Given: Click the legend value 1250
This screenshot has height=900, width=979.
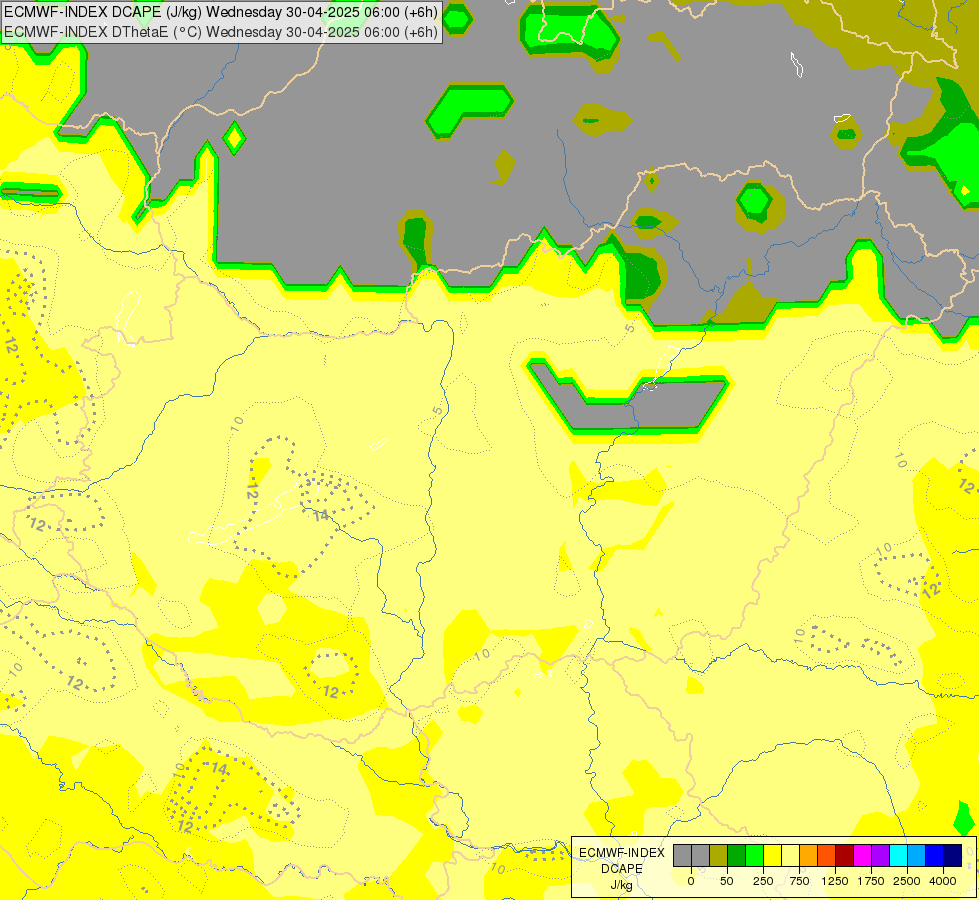Looking at the screenshot, I should (x=835, y=881).
